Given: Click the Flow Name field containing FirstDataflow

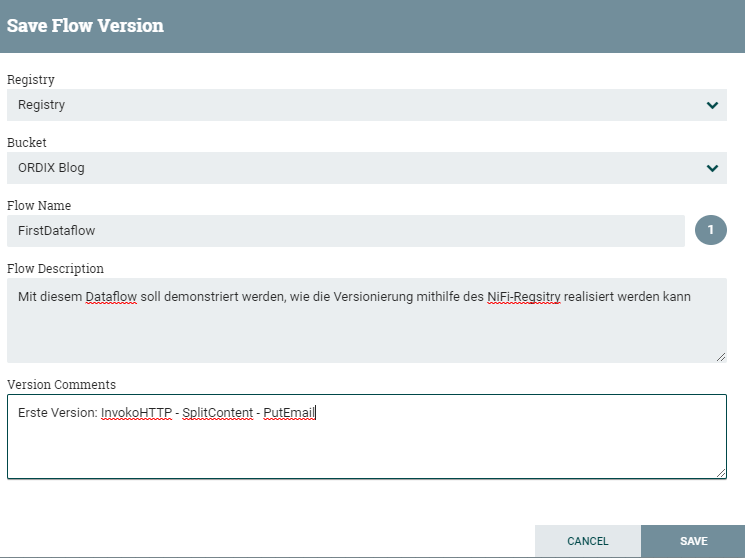Looking at the screenshot, I should pos(345,231).
